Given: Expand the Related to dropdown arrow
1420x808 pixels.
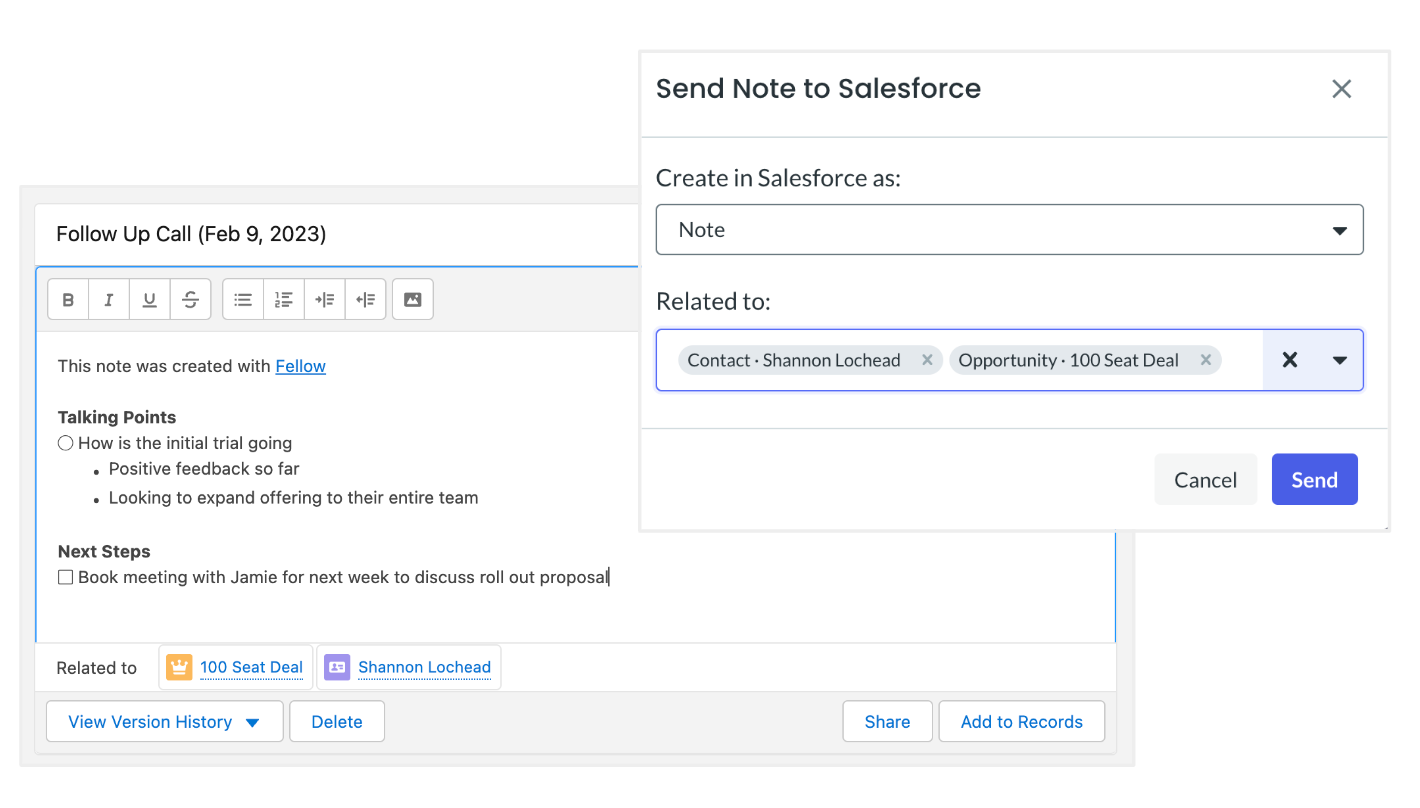Looking at the screenshot, I should tap(1340, 360).
